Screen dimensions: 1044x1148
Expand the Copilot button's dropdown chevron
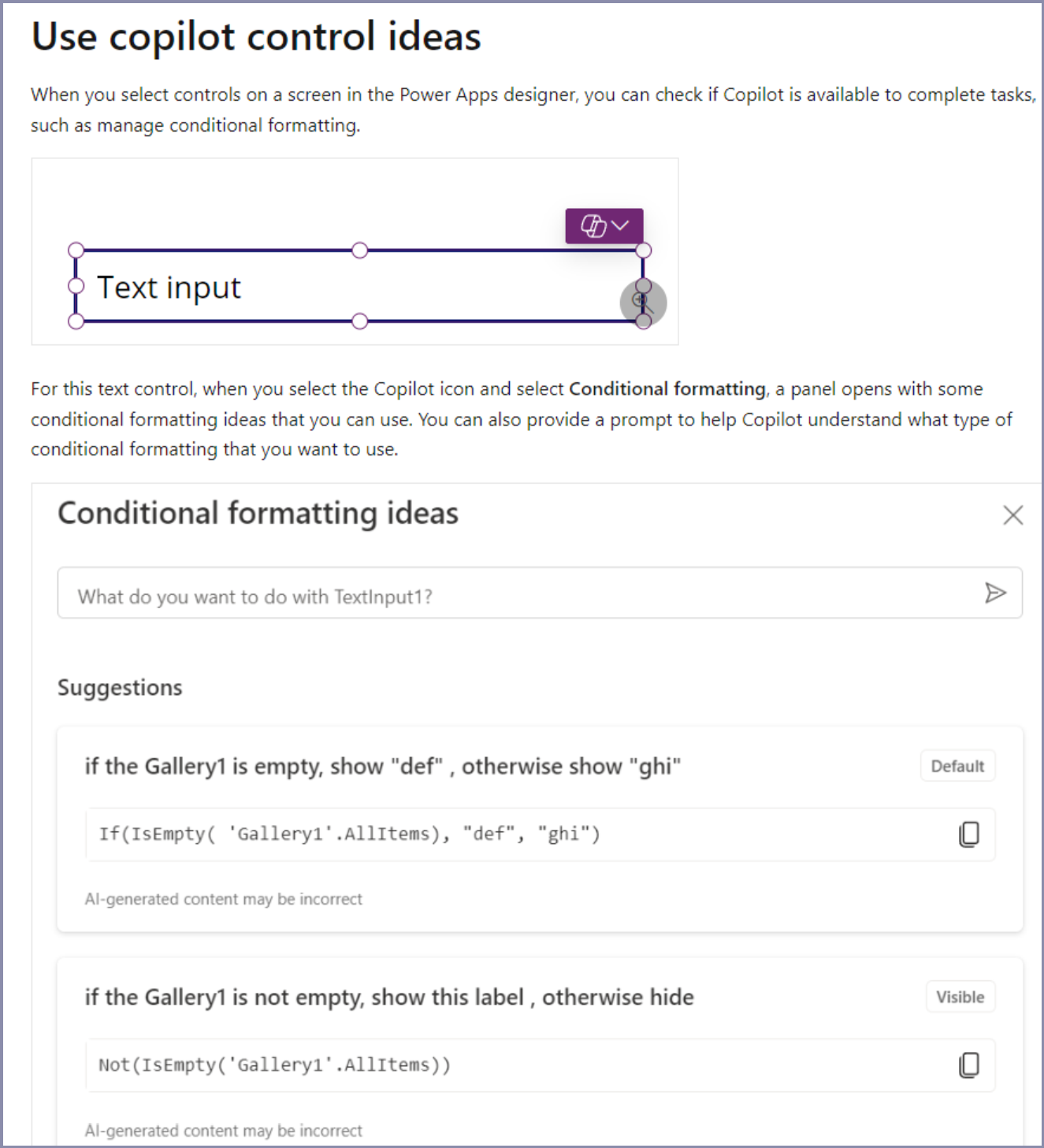click(x=621, y=225)
